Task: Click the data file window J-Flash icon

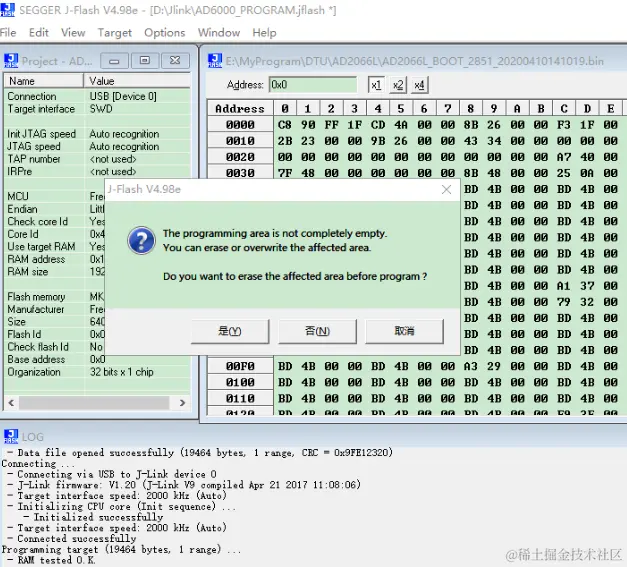Action: click(x=215, y=61)
